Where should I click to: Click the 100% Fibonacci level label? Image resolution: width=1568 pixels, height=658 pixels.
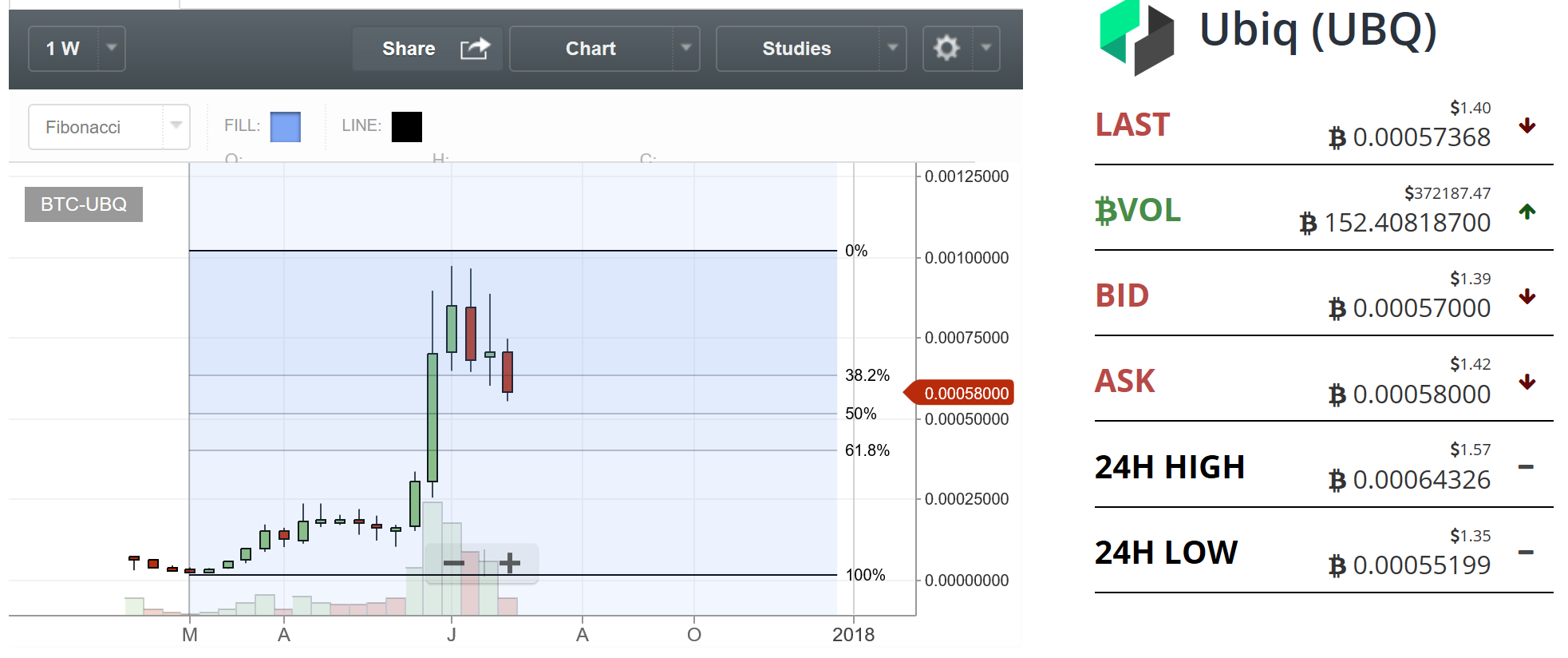[865, 575]
